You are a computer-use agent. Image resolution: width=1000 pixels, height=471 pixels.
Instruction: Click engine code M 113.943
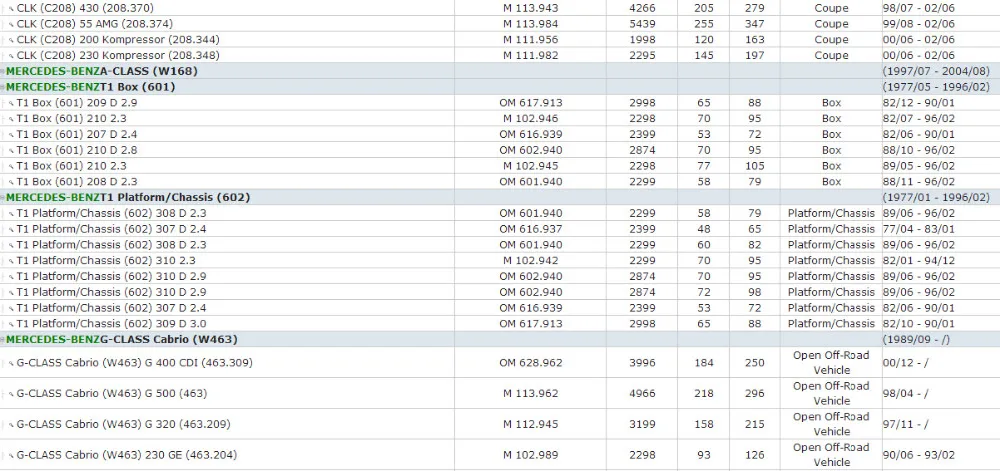pos(531,8)
